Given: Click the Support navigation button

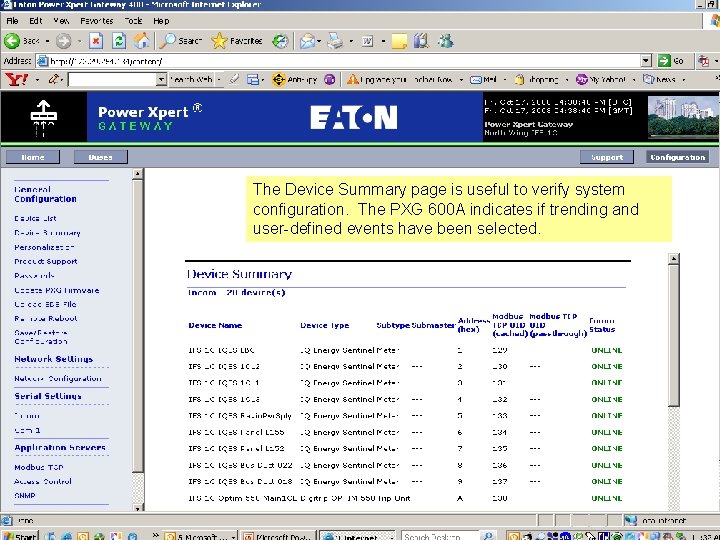Looking at the screenshot, I should (x=607, y=157).
